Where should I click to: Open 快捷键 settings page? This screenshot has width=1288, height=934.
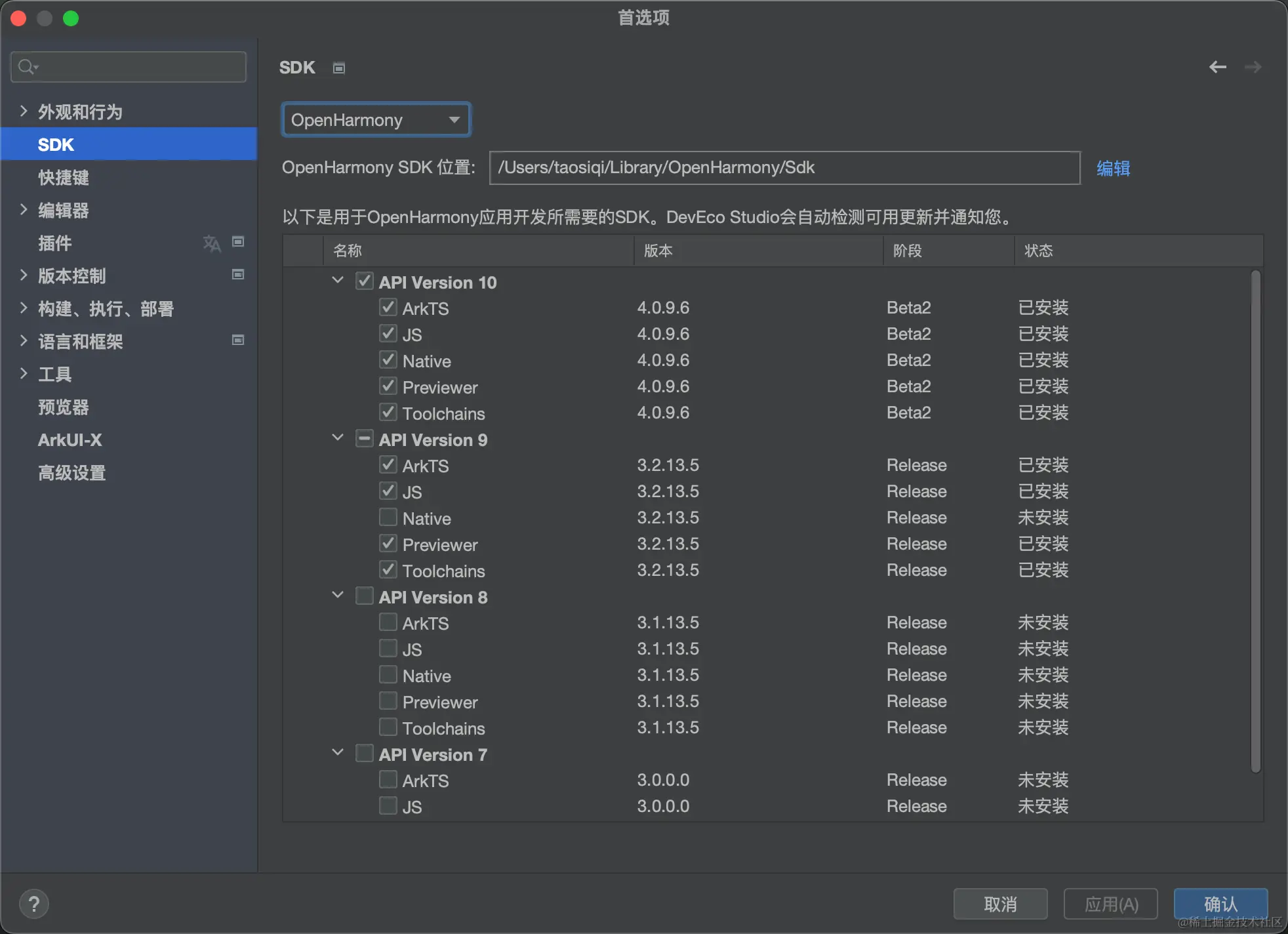[64, 178]
